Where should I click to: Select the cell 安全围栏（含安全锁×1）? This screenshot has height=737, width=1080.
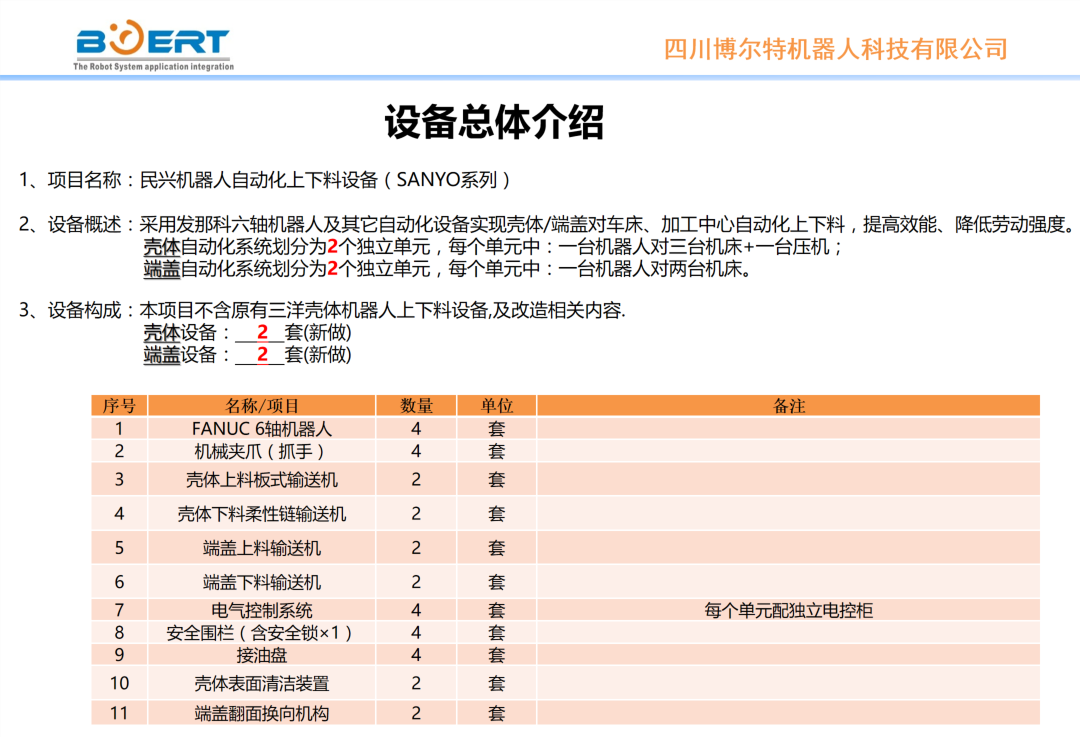click(x=262, y=632)
